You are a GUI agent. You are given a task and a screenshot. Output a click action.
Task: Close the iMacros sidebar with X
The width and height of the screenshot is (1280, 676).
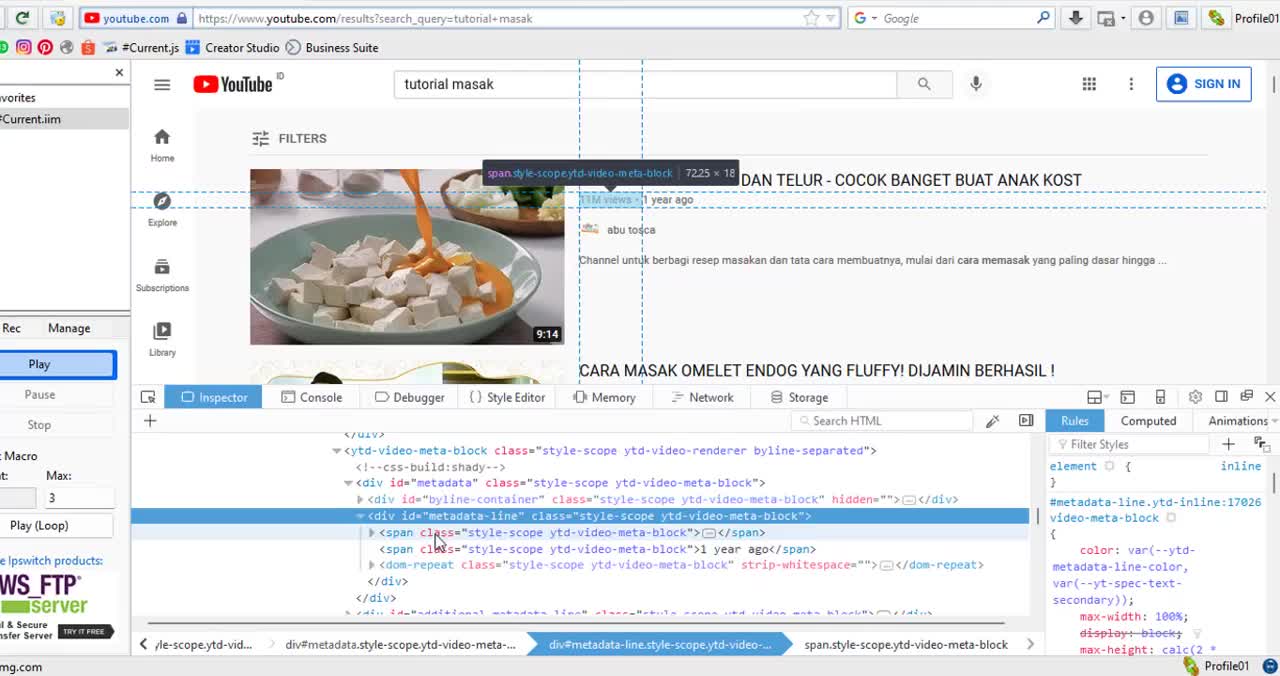click(119, 73)
